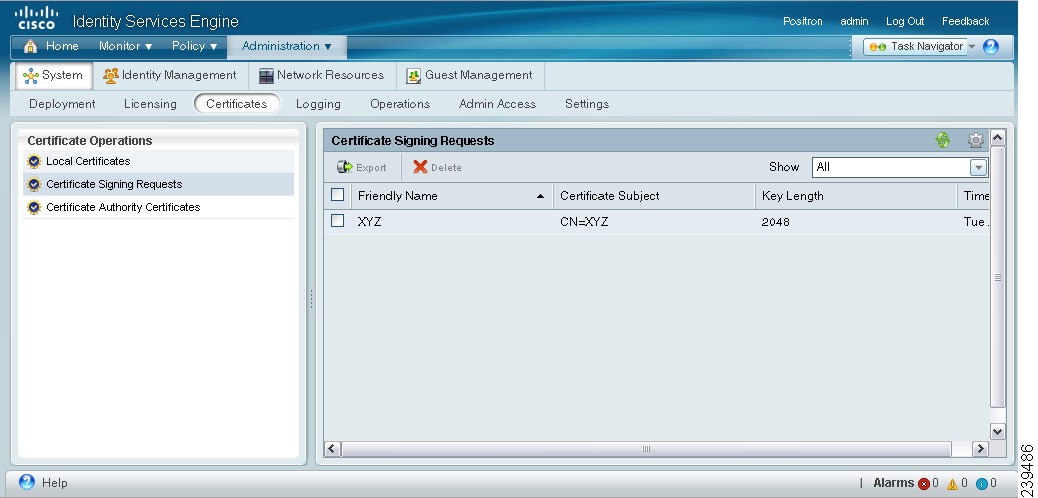
Task: Expand the Administration menu
Action: pyautogui.click(x=287, y=46)
